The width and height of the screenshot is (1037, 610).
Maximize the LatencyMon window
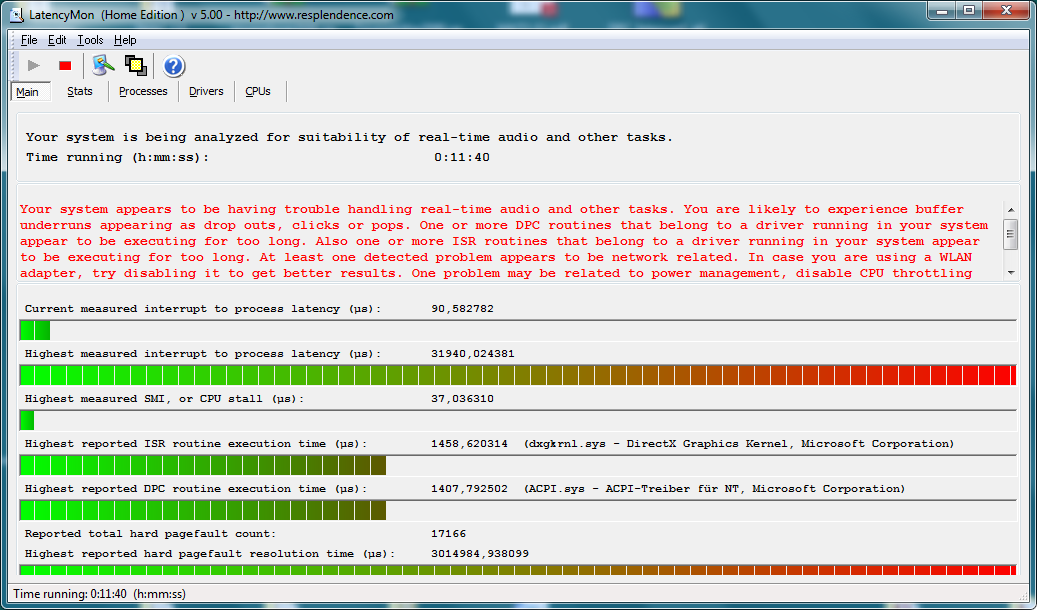(x=969, y=11)
